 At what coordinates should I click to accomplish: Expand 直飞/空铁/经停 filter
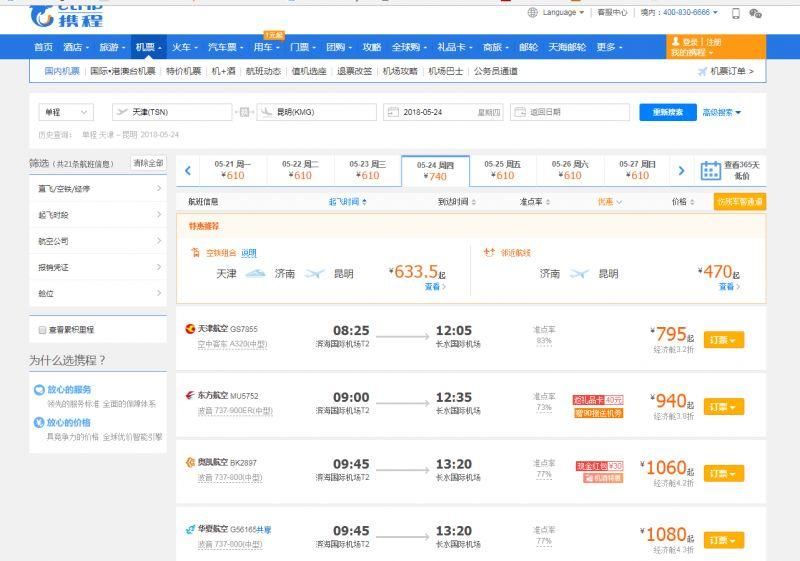98,189
